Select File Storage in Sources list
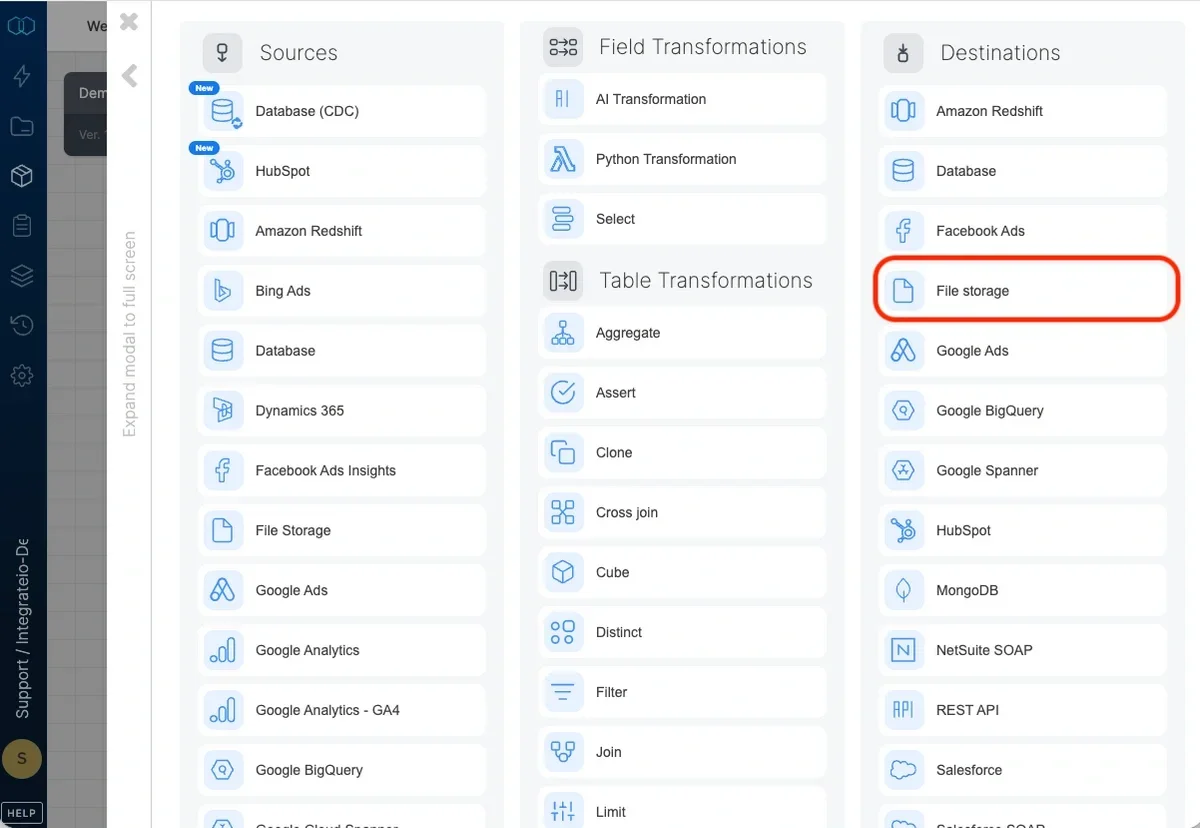Viewport: 1200px width, 828px height. pos(343,531)
